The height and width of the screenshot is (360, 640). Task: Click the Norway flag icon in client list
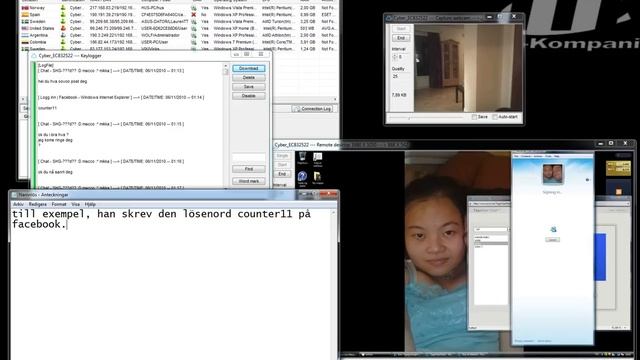[25, 8]
